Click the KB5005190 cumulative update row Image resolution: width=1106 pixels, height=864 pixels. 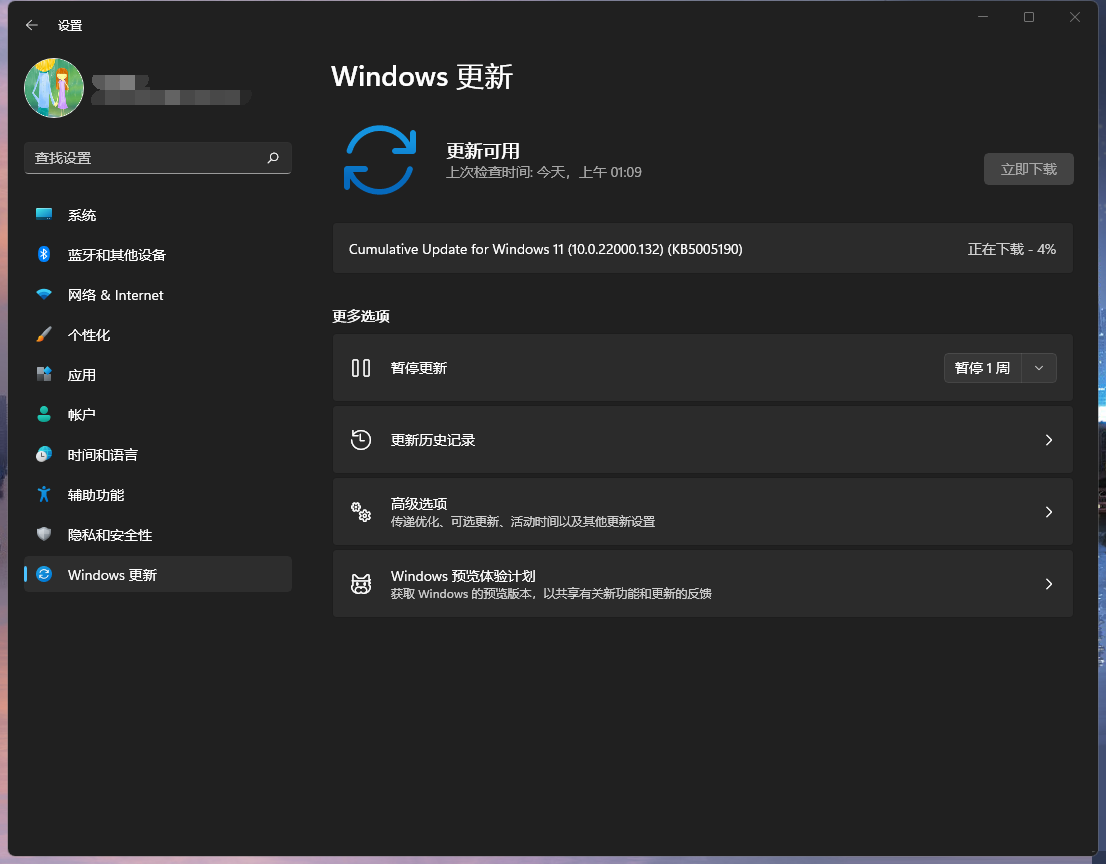click(703, 248)
